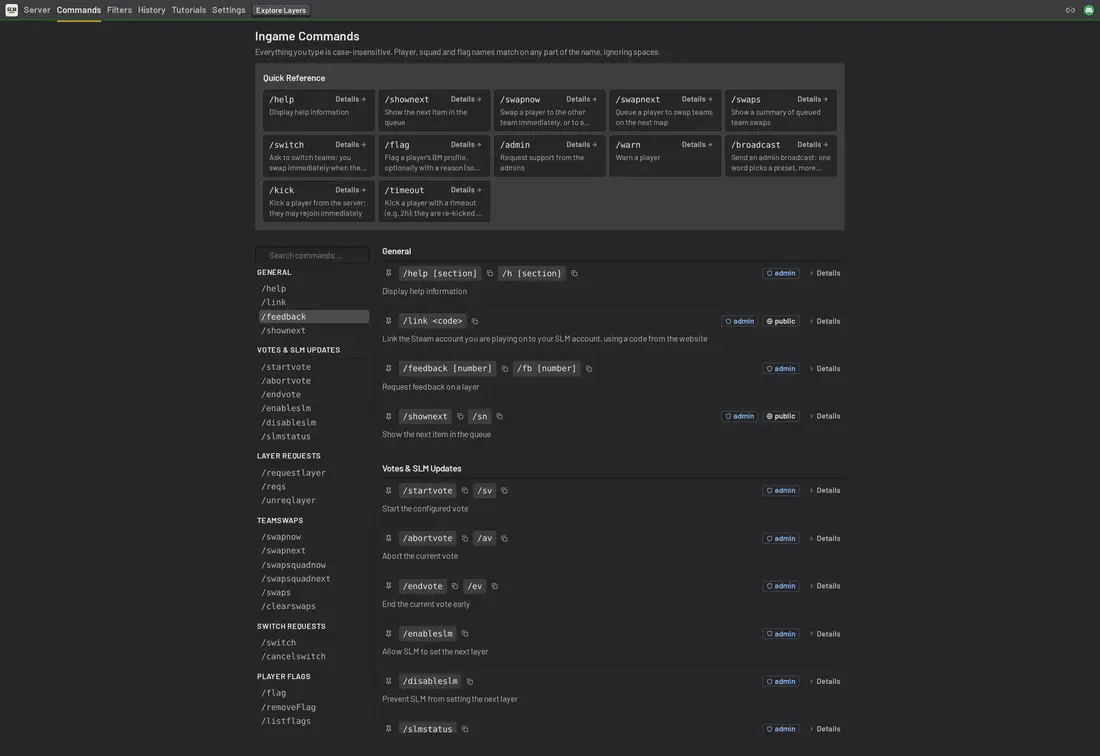Screen dimensions: 1100x756
Task: Copy the /ev alias
Action: click(494, 586)
